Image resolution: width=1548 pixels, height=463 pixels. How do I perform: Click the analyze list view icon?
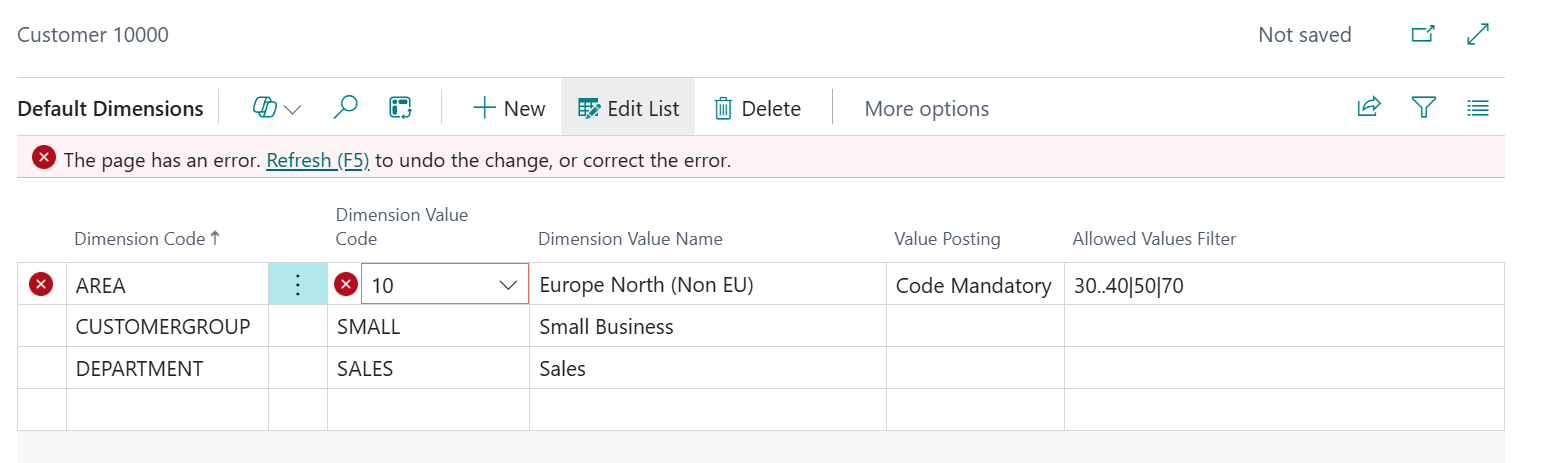coord(401,108)
